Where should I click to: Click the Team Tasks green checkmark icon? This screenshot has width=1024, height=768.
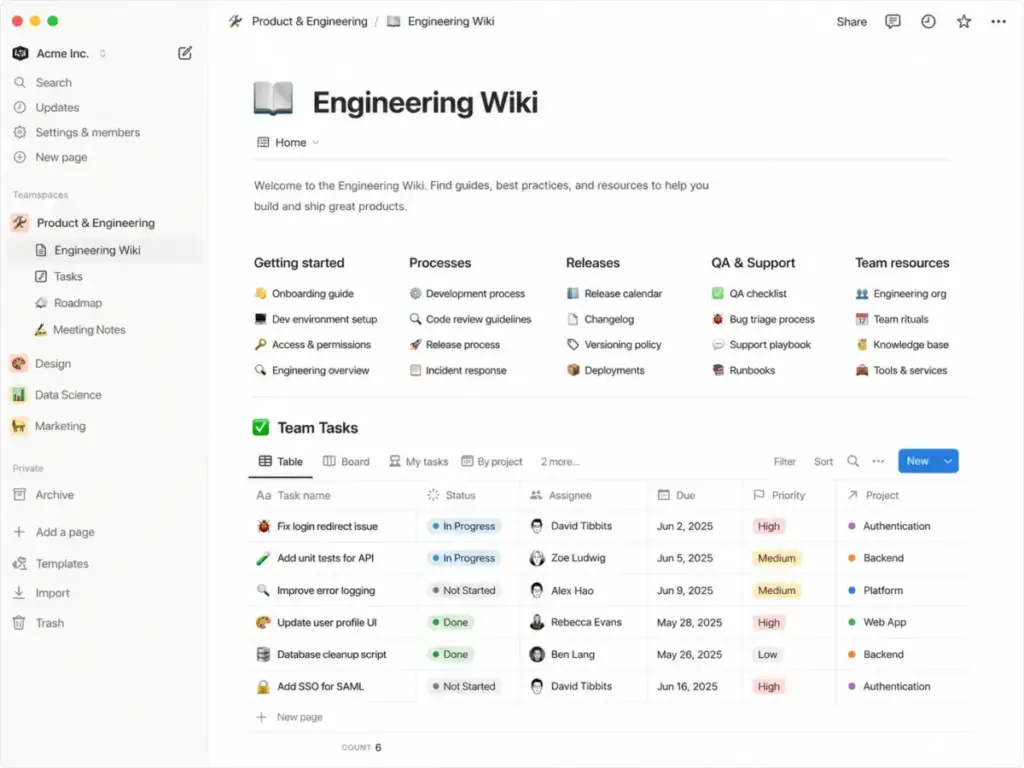(261, 428)
